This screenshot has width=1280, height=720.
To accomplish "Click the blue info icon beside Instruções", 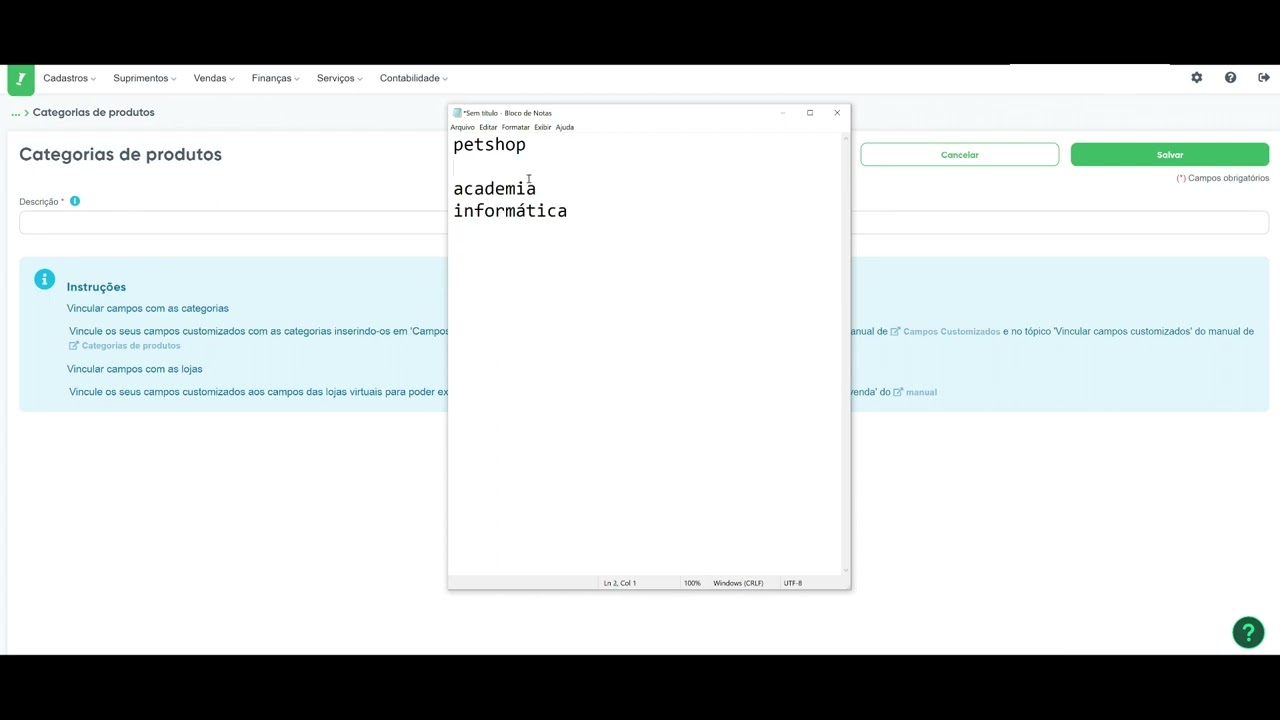I will click(x=44, y=280).
